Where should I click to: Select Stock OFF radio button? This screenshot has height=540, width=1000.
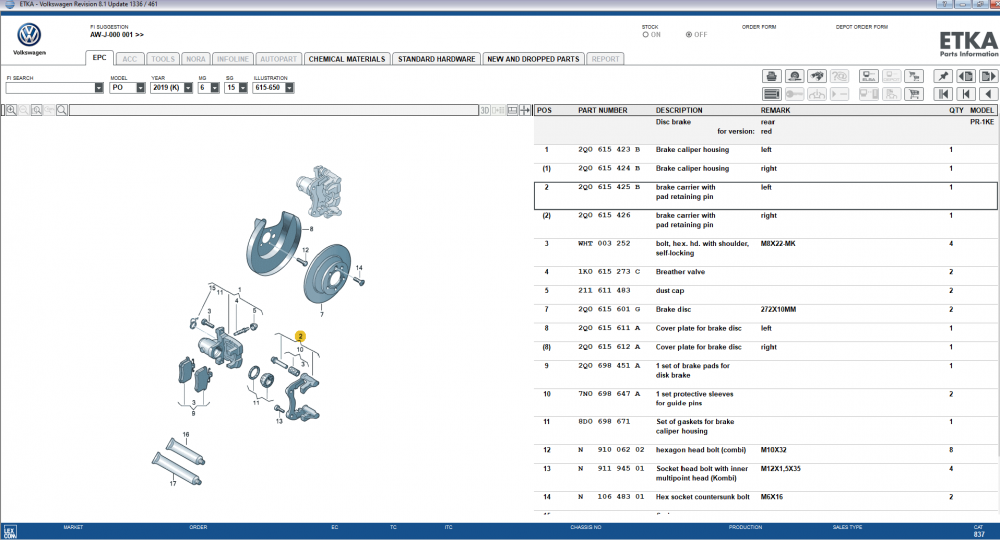pos(689,34)
